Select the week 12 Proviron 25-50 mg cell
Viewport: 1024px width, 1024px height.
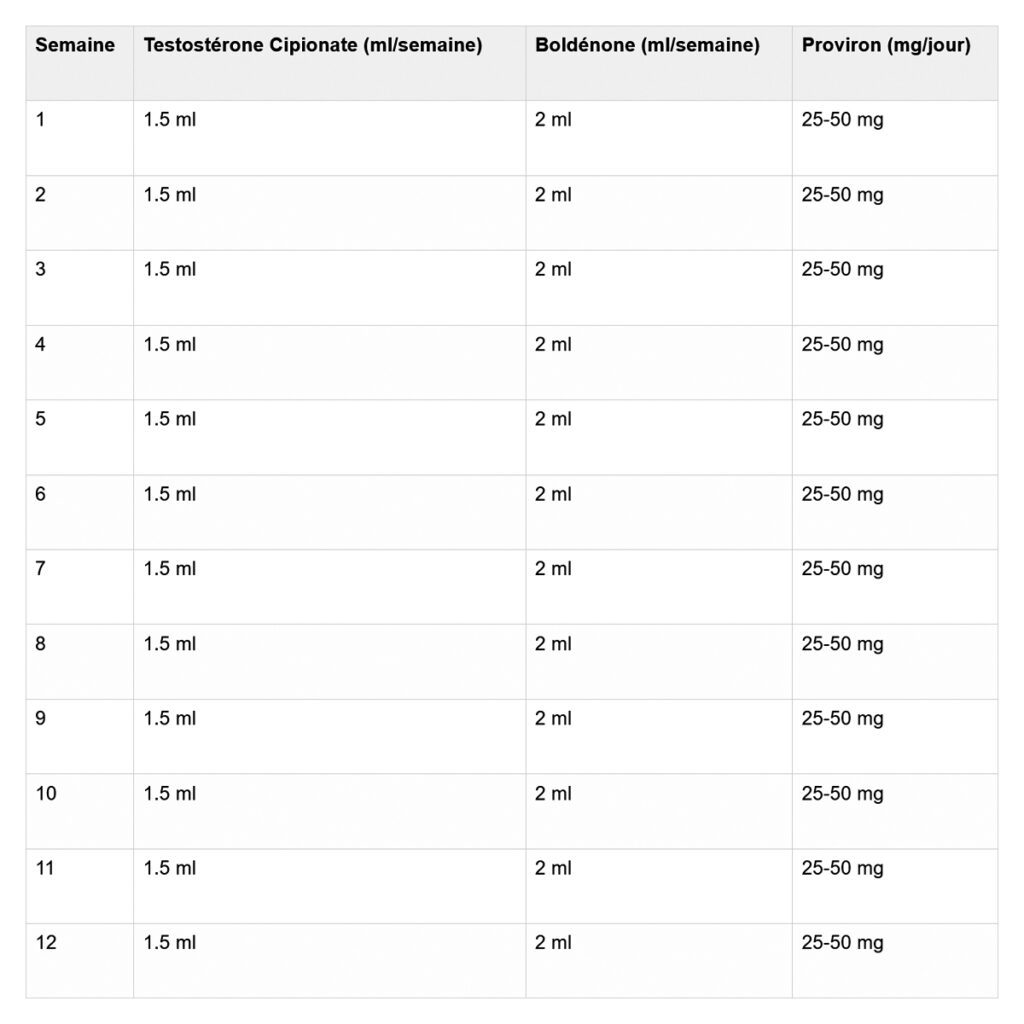(x=842, y=943)
